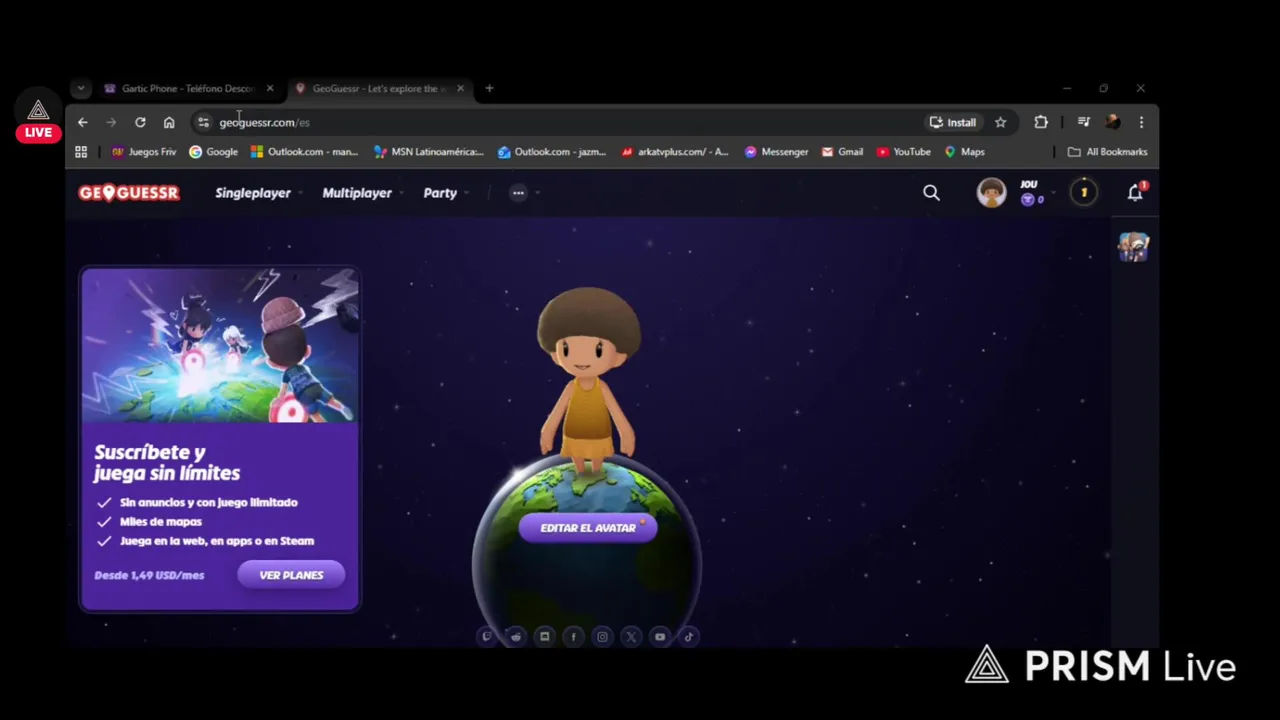Click the GeoGuessr search magnifier icon
Image resolution: width=1280 pixels, height=720 pixels.
tap(931, 193)
